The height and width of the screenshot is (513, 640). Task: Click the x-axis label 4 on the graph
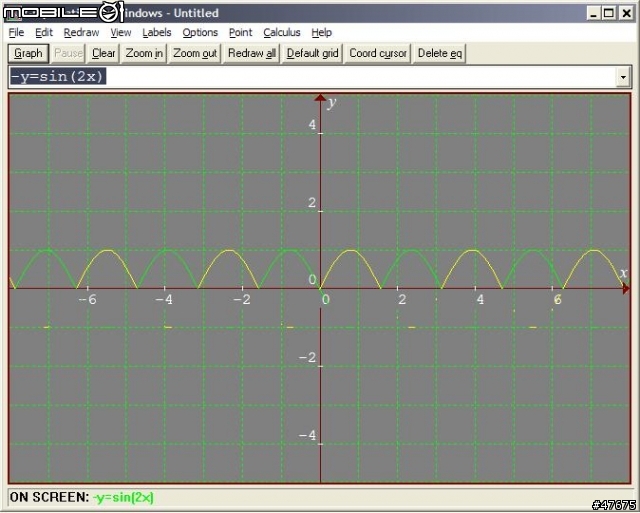(480, 300)
